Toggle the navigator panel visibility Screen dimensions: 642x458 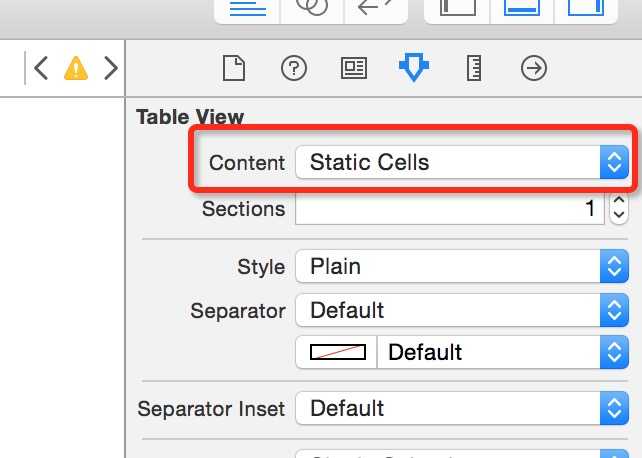[458, 7]
